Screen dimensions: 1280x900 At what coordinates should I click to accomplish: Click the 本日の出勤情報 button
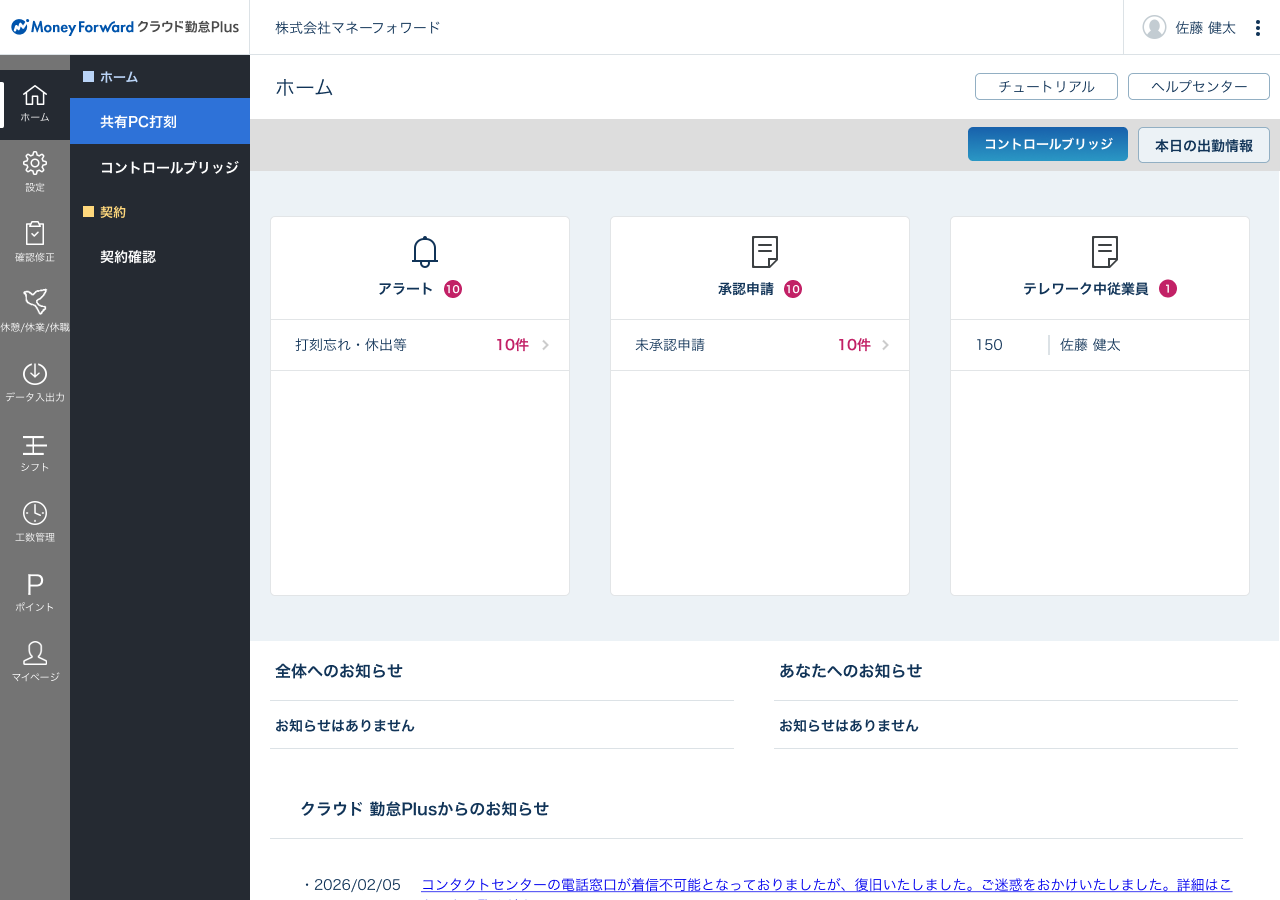(x=1203, y=145)
